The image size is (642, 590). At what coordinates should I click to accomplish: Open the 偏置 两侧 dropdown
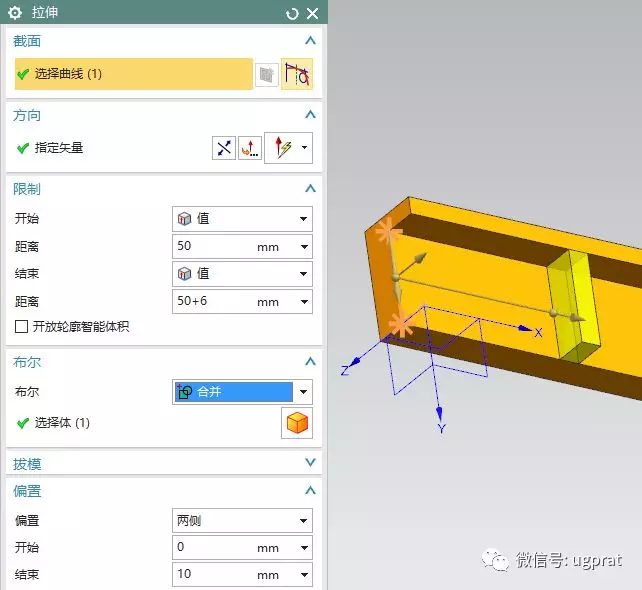tap(242, 520)
